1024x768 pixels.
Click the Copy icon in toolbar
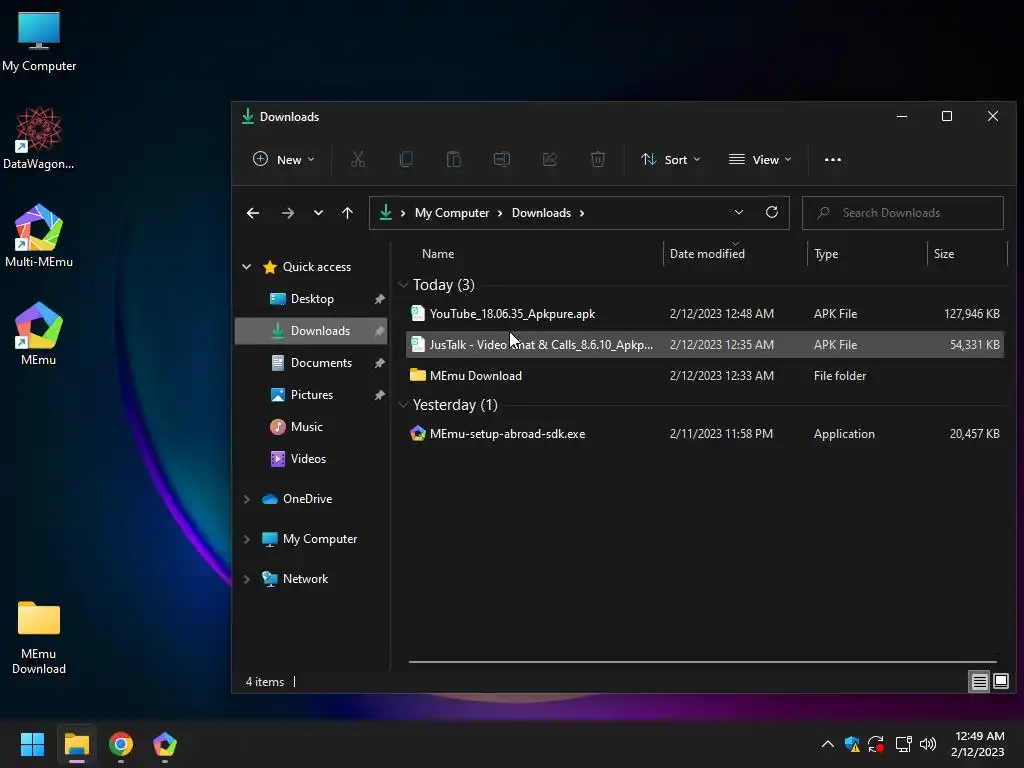406,159
